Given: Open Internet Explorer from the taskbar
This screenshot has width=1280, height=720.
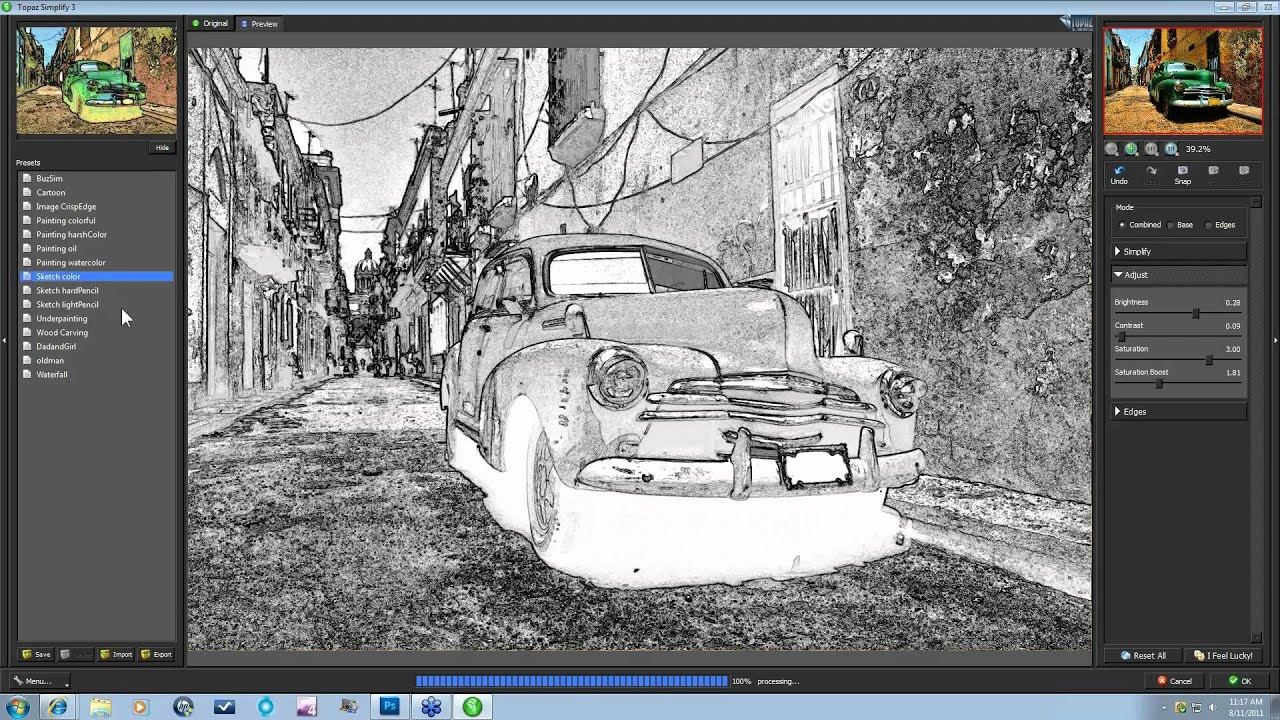Looking at the screenshot, I should 58,707.
